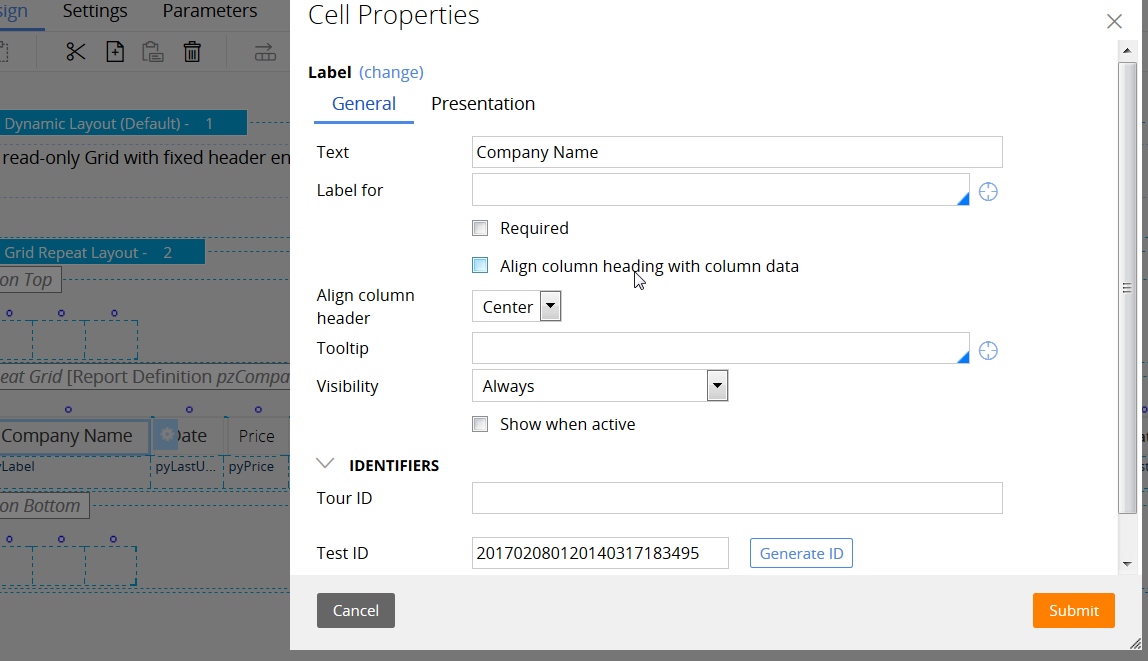
Task: Collapse the IDENTIFIERS section
Action: click(x=325, y=464)
